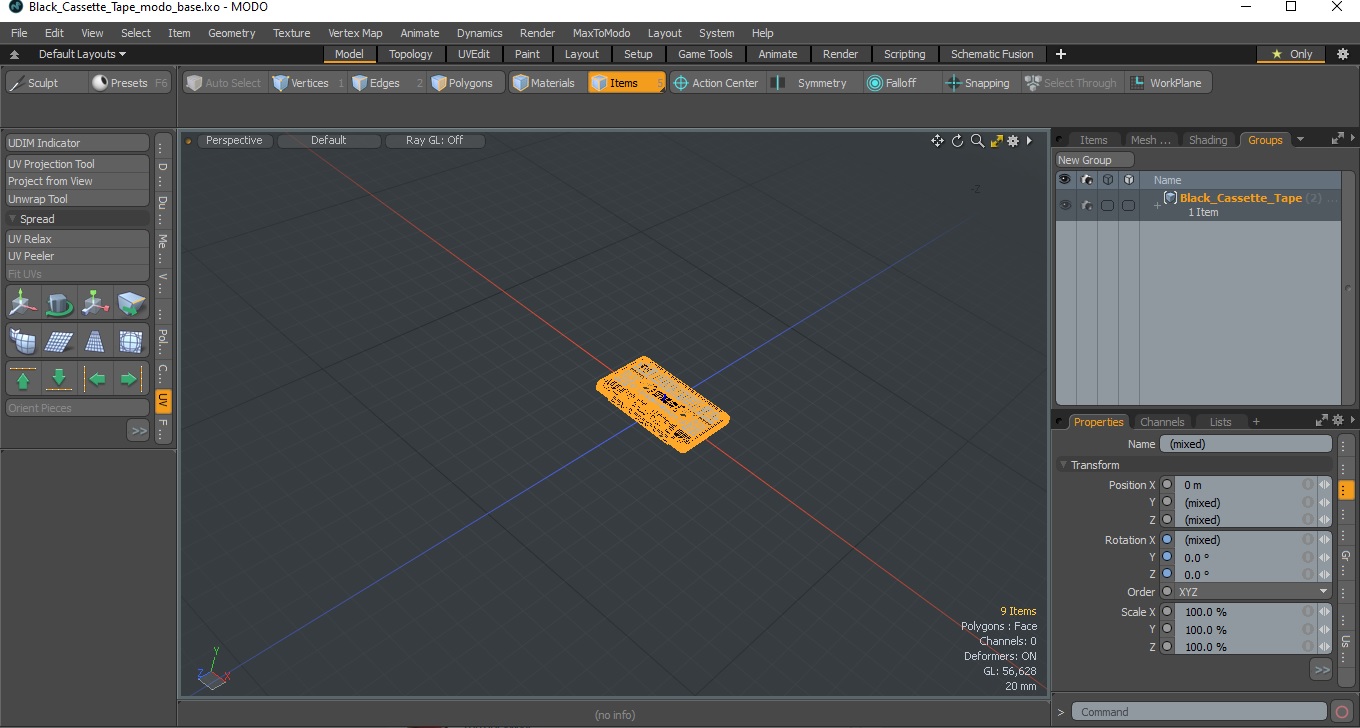Image resolution: width=1360 pixels, height=728 pixels.
Task: Toggle Rotation X channel keyframe circle
Action: tap(1166, 540)
